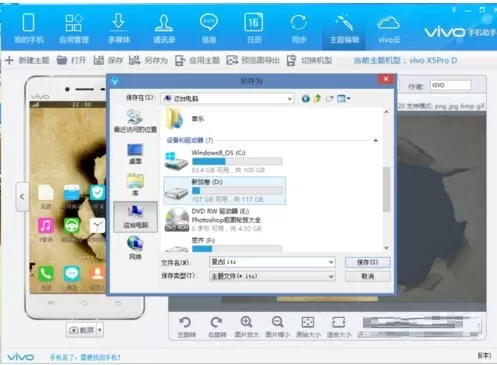497x365 pixels.
Task: Click 切换机型 switch model toolbar button
Action: coord(309,60)
